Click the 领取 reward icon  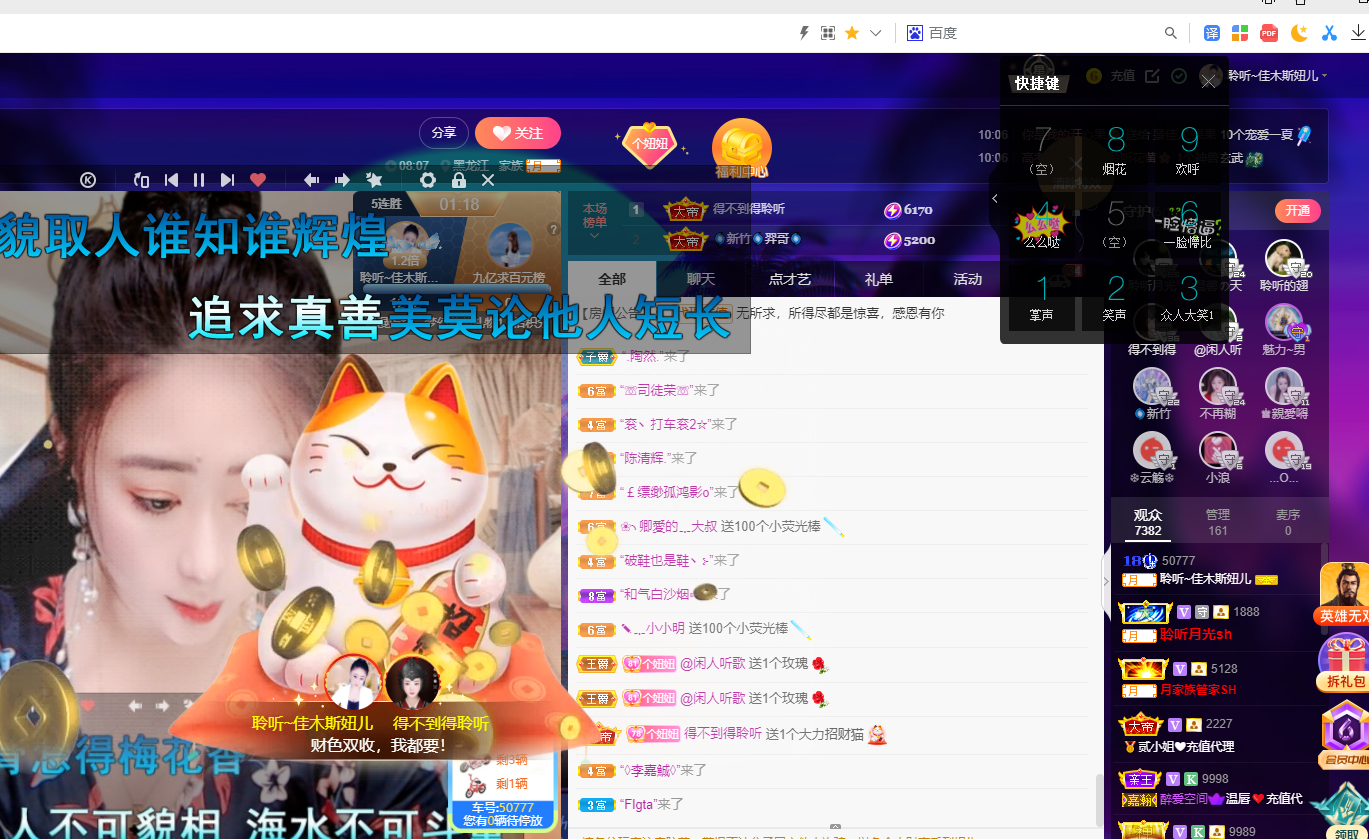click(x=1344, y=810)
